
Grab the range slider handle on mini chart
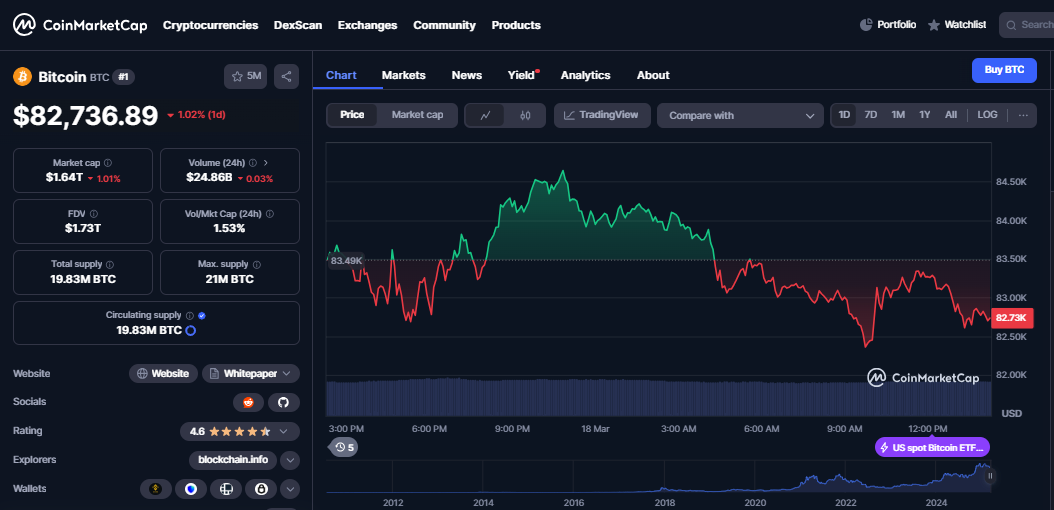(989, 476)
